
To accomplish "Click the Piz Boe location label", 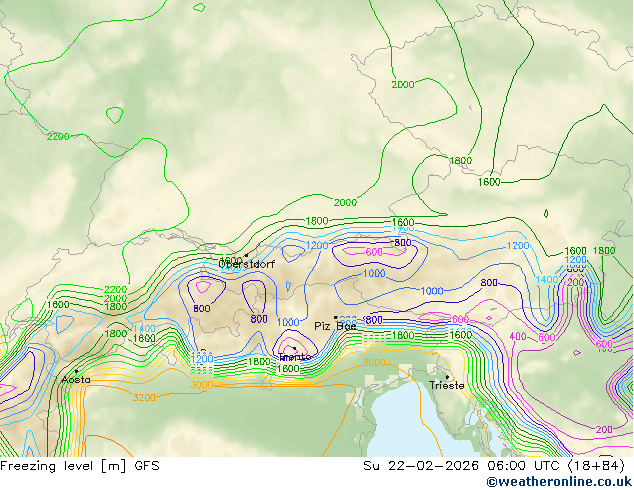I will click(335, 326).
